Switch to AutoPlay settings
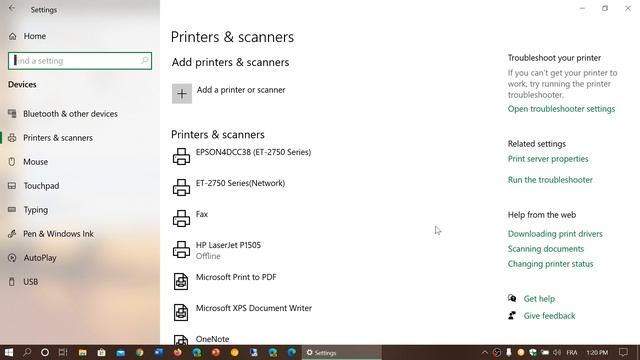 click(x=40, y=258)
